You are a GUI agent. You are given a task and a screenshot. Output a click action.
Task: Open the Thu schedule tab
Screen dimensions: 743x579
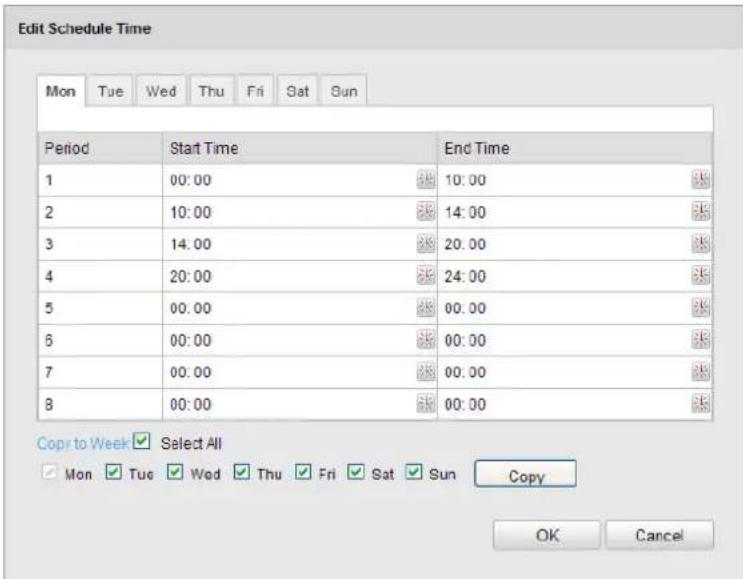(x=211, y=90)
